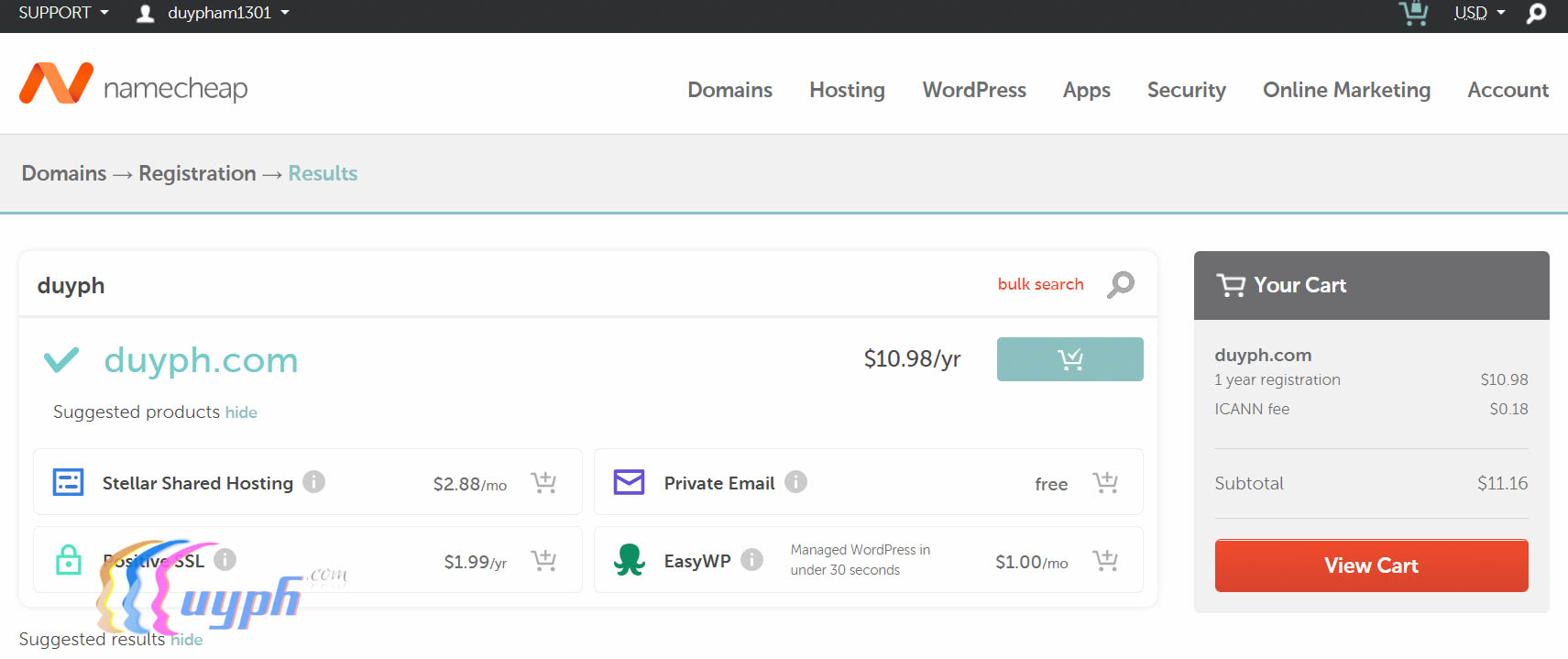Screen dimensions: 1568x659
Task: Toggle duyph.com cart button
Action: (1069, 359)
